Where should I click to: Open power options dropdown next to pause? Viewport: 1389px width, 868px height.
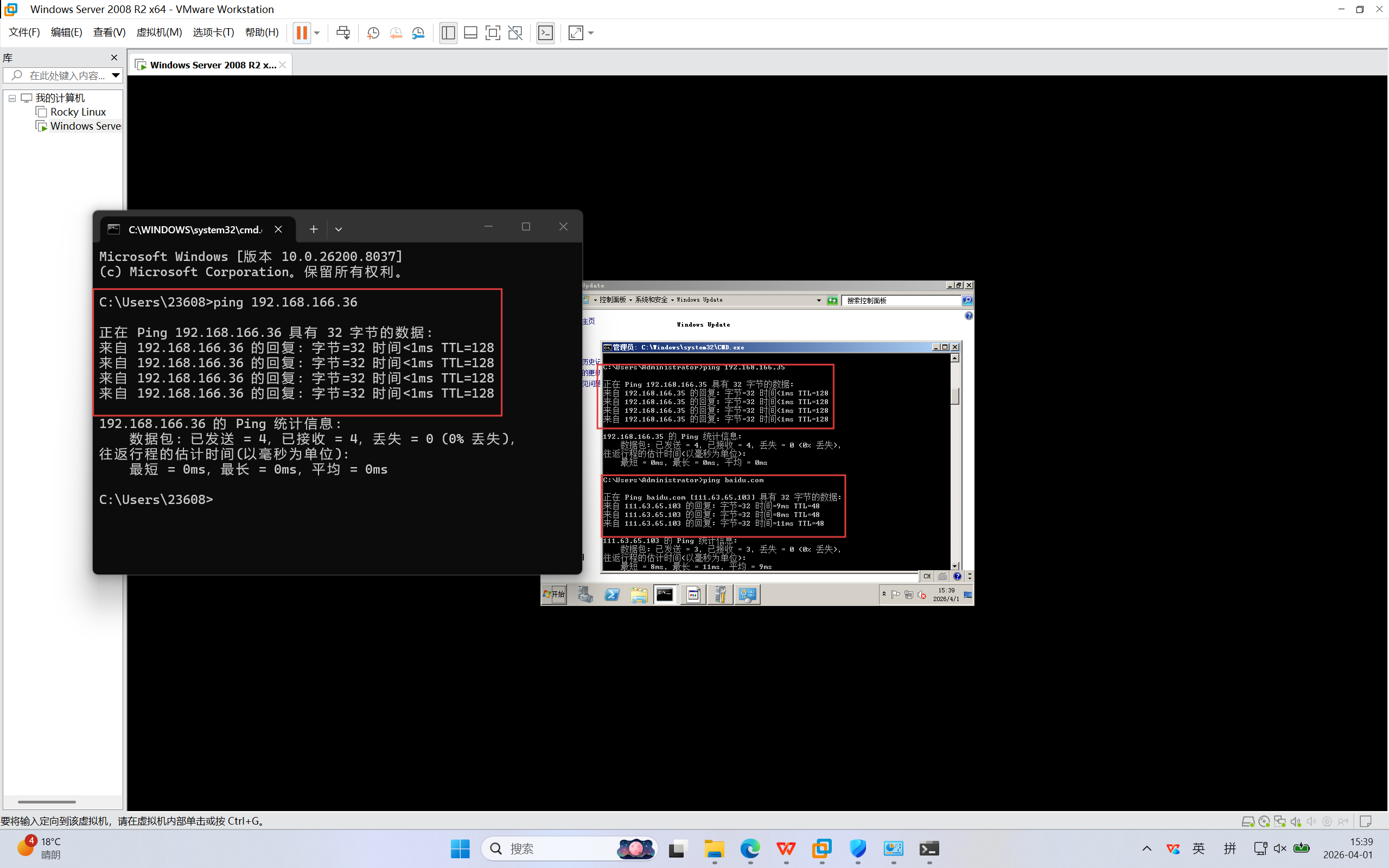tap(317, 33)
